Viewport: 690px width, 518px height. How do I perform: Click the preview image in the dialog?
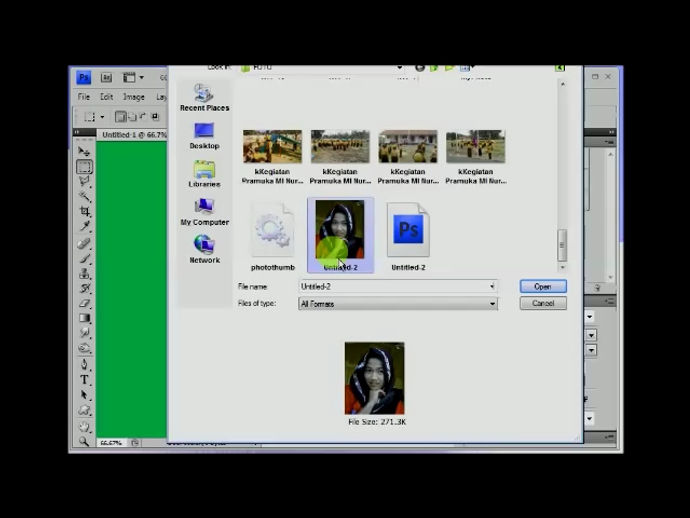(374, 378)
